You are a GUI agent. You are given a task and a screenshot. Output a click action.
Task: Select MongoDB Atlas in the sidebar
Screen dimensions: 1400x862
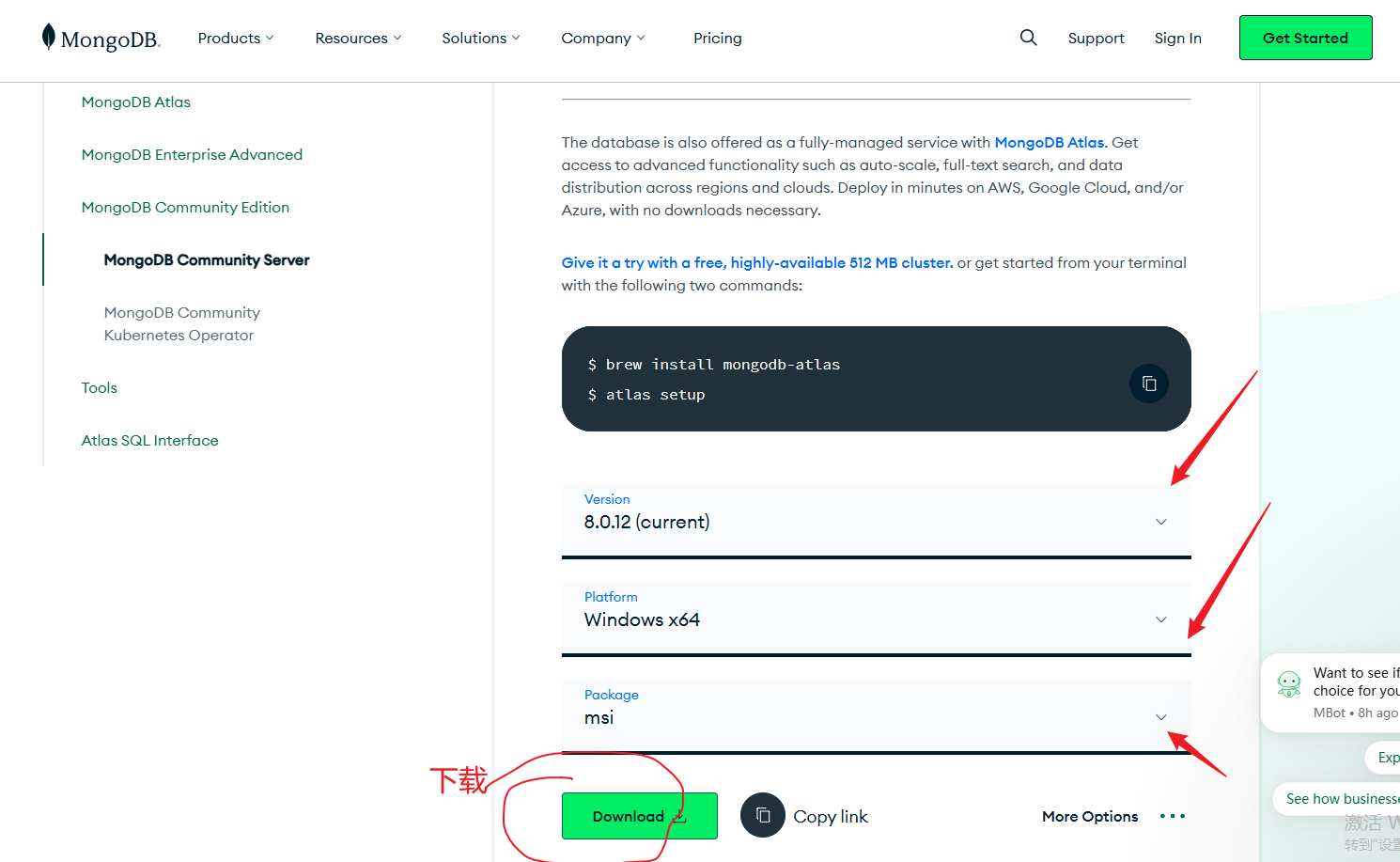tap(136, 102)
